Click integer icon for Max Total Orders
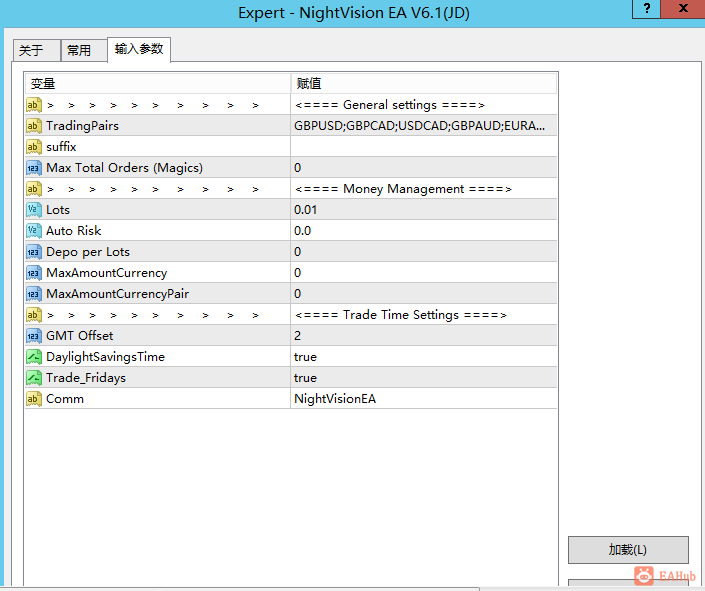Screen dimensions: 705x591 pos(34,168)
